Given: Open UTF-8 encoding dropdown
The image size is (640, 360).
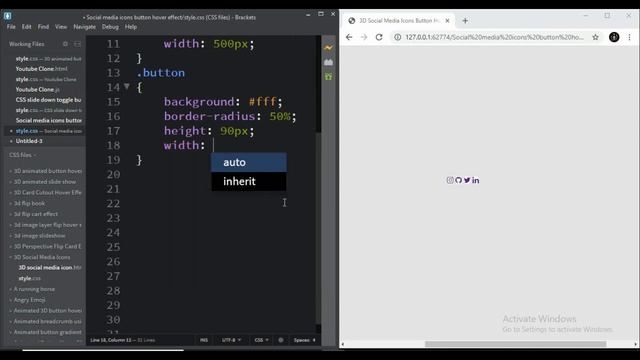Looking at the screenshot, I should point(231,340).
